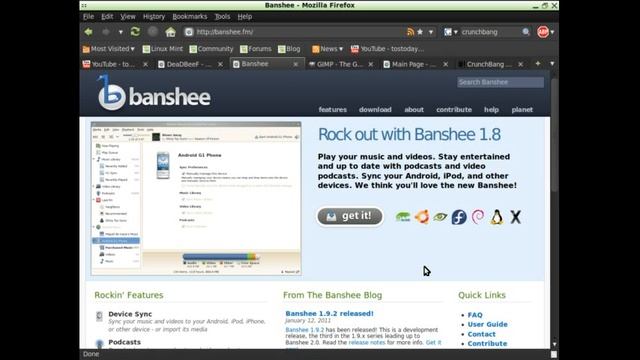Close the DeaDBeeF tab
This screenshot has width=640, height=360.
click(x=220, y=64)
